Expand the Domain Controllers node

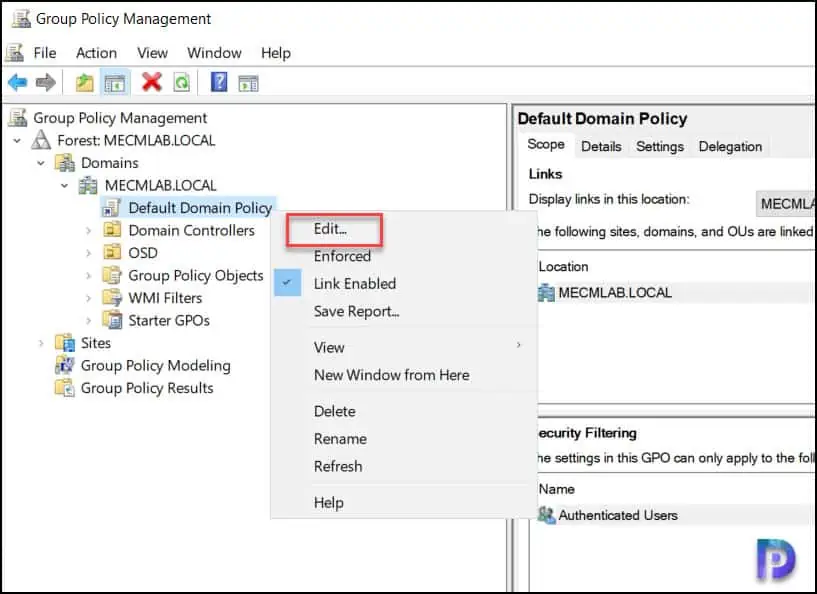(x=89, y=230)
